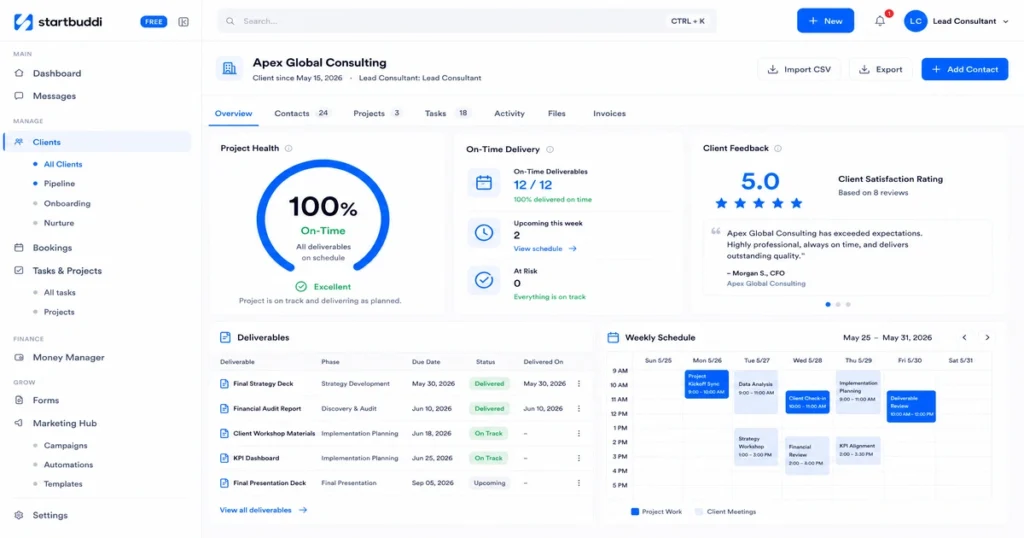This screenshot has width=1024, height=538.
Task: Click the Bookings calendar icon in sidebar
Action: click(19, 247)
